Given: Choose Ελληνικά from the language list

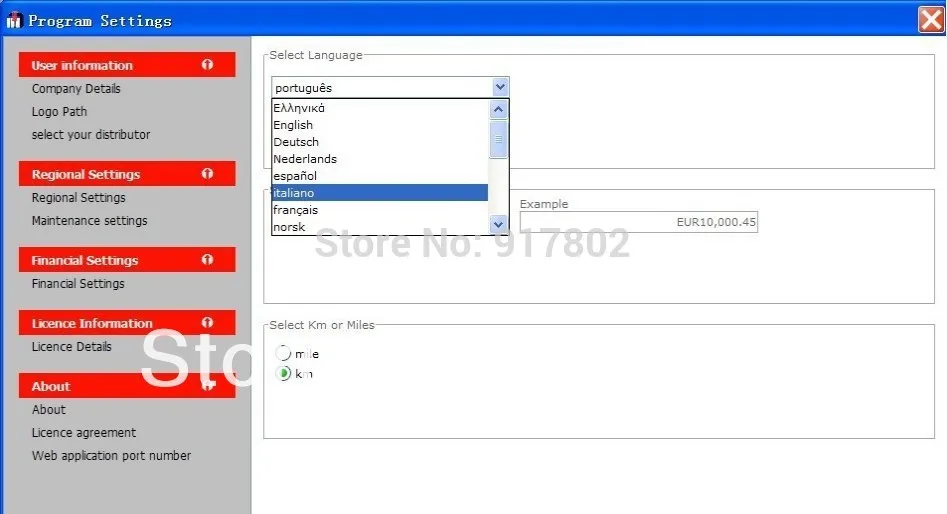Looking at the screenshot, I should 380,108.
